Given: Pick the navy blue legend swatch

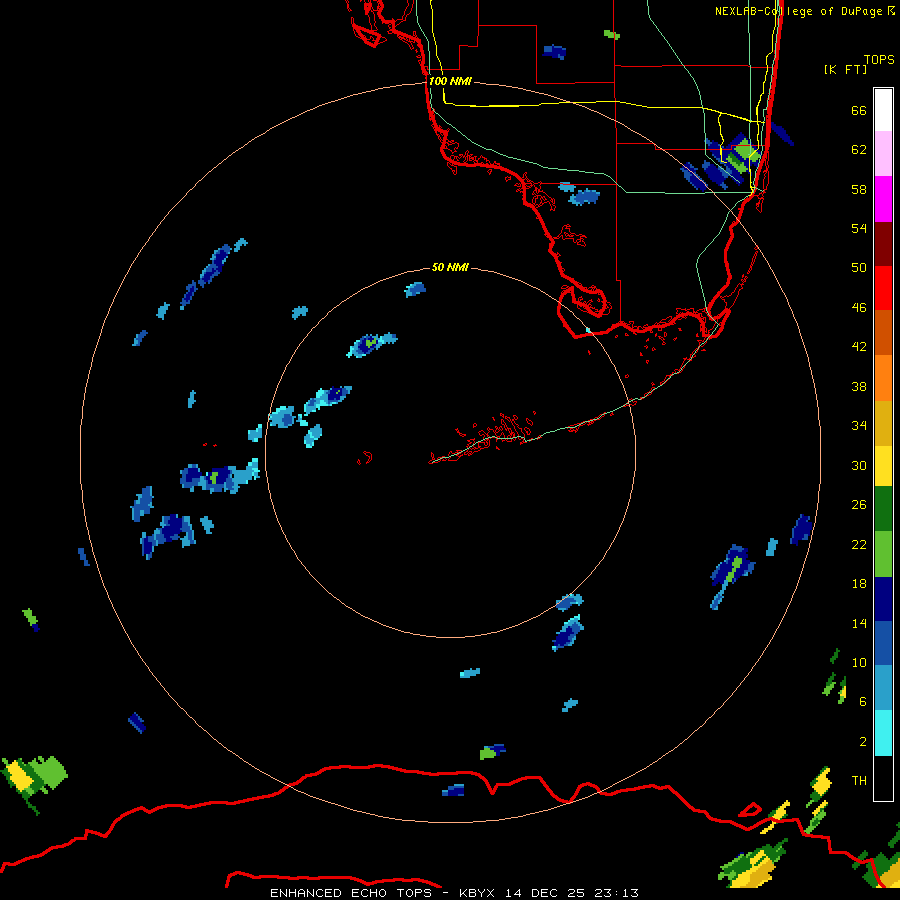Looking at the screenshot, I should click(883, 599).
